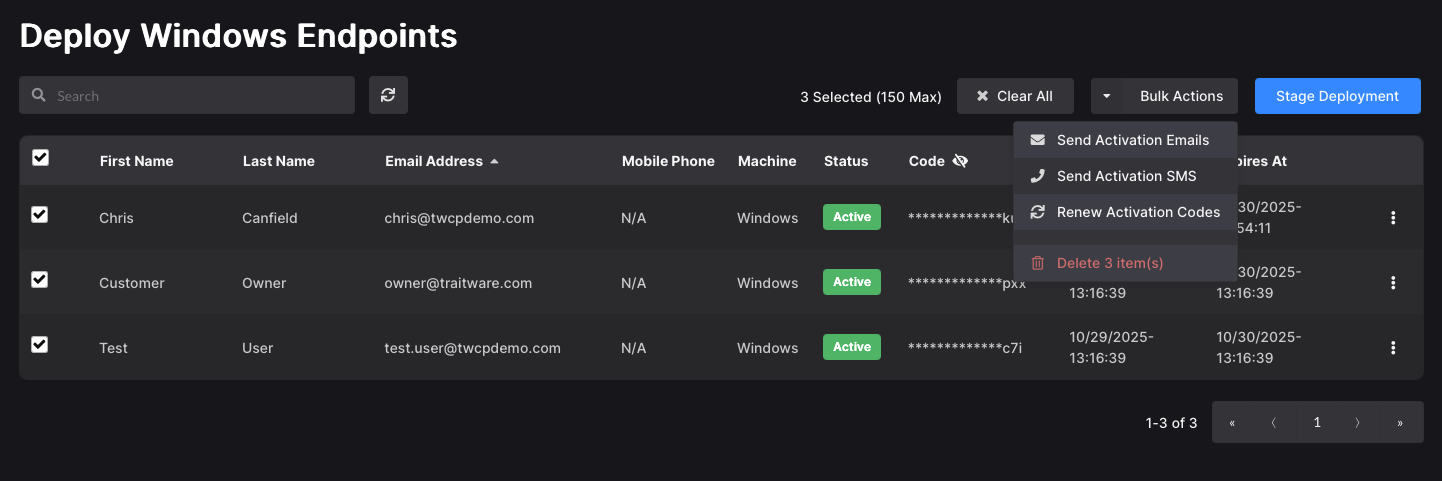Sort by the Email Address column header
The height and width of the screenshot is (481, 1442).
[434, 161]
